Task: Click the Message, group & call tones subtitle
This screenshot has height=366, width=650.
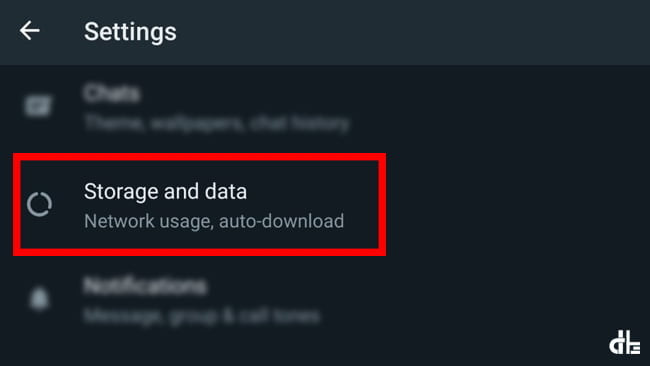Action: (201, 316)
